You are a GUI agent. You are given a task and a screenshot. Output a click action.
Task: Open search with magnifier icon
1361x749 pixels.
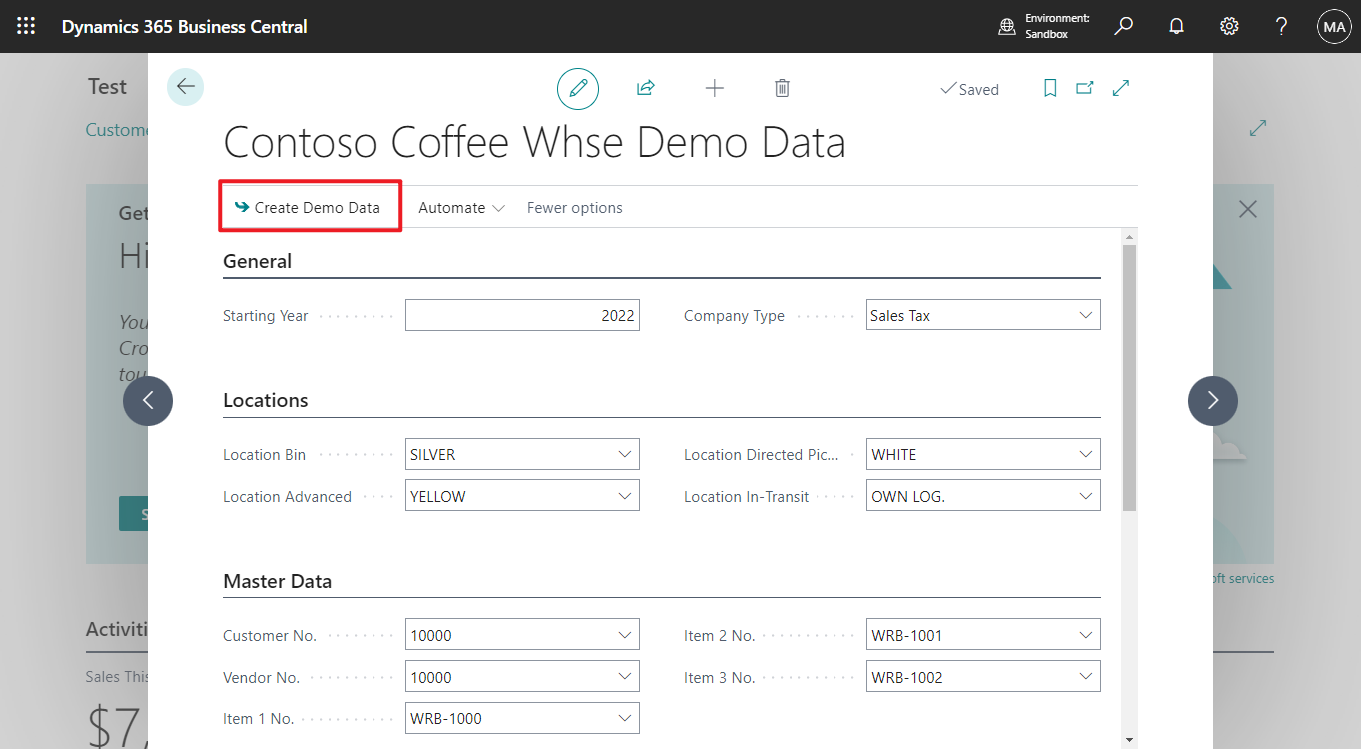pyautogui.click(x=1122, y=26)
